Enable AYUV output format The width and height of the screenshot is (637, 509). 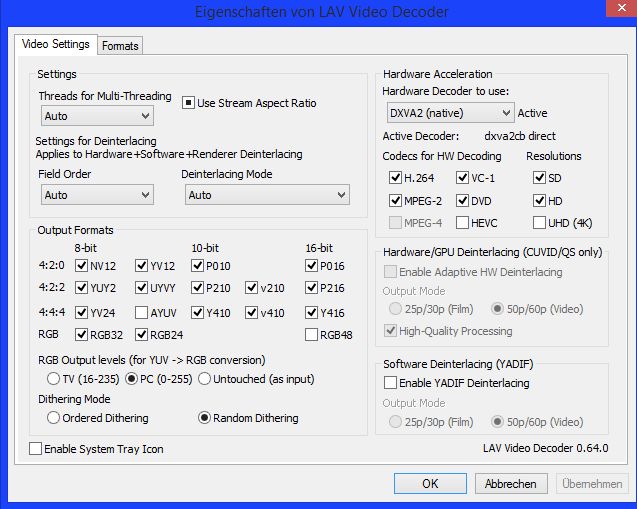(141, 312)
